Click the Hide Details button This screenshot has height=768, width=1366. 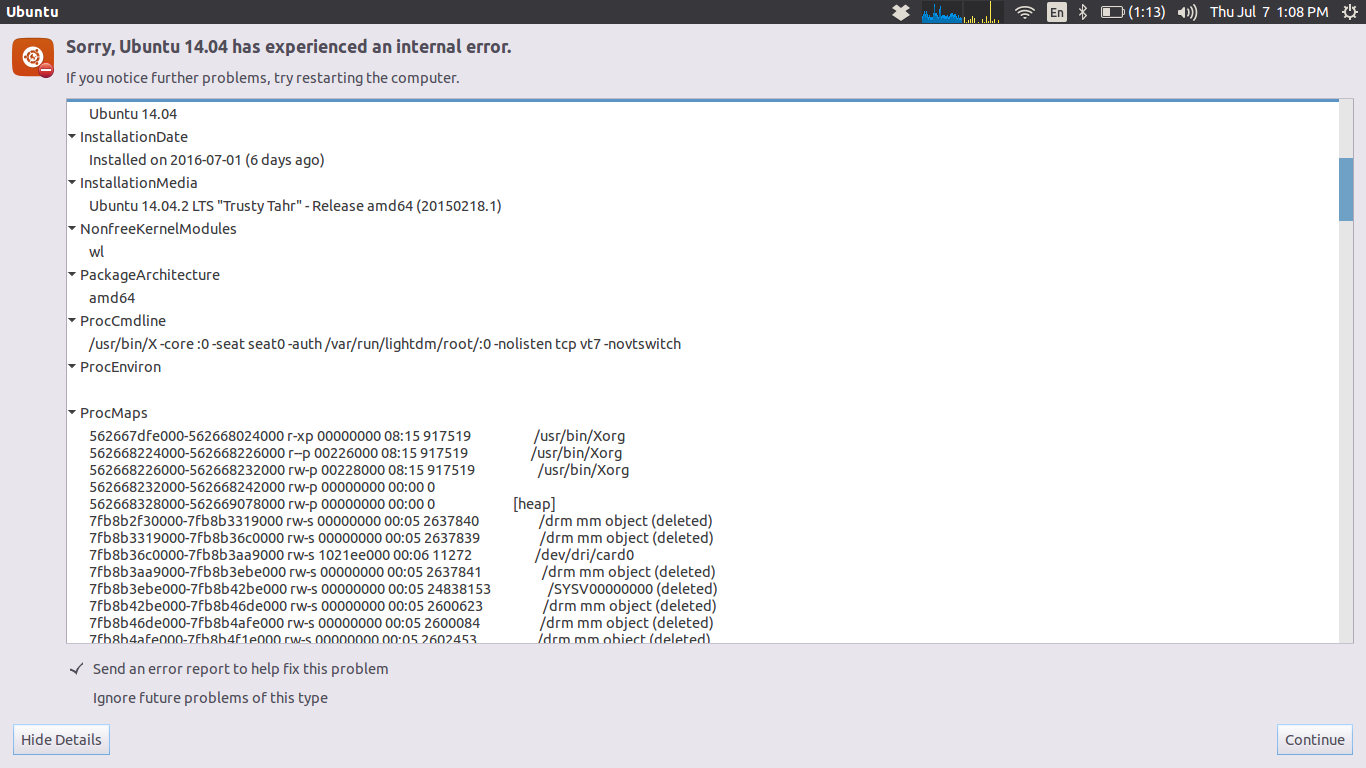point(61,740)
